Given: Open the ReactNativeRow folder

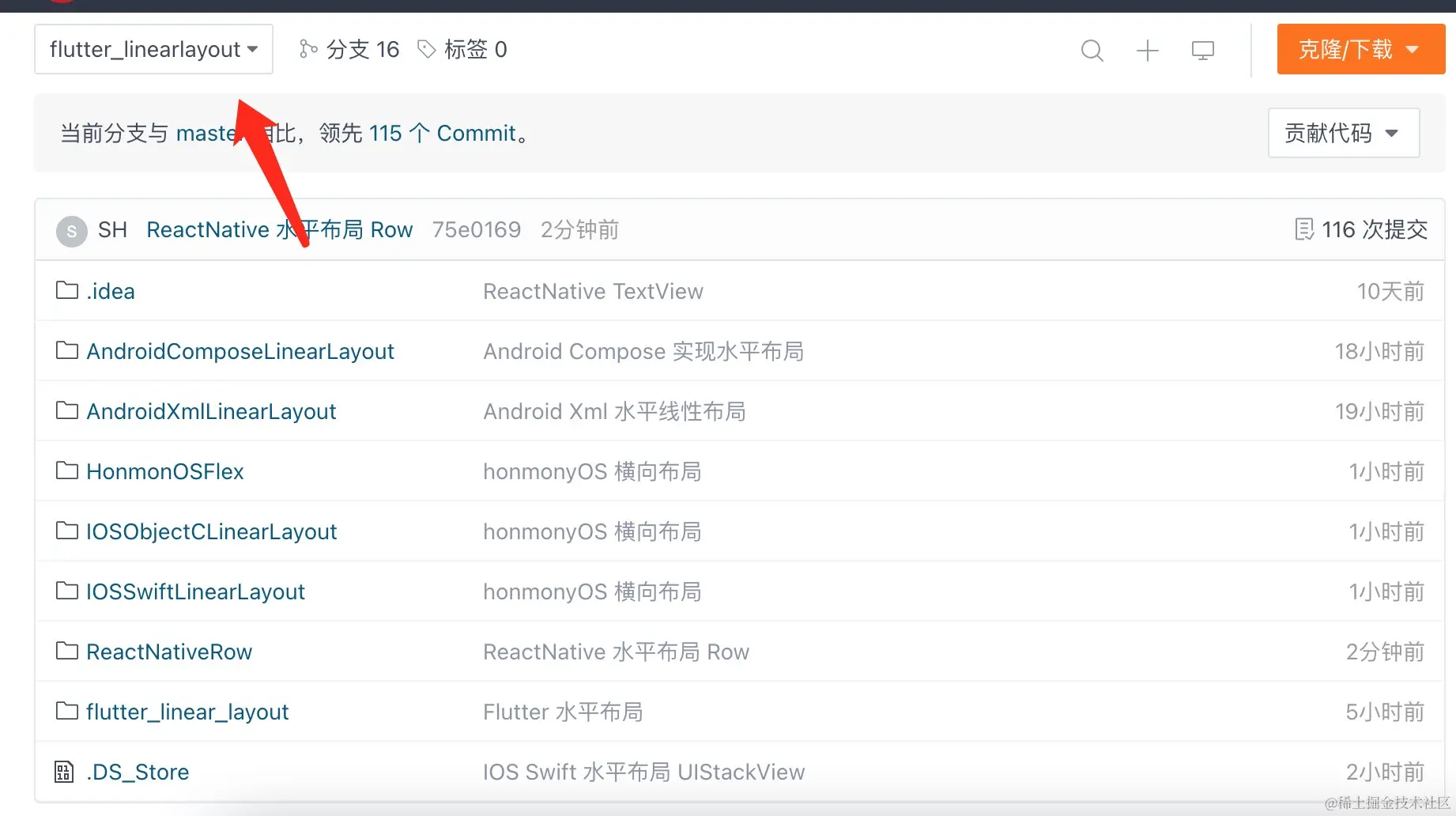Looking at the screenshot, I should 169,652.
